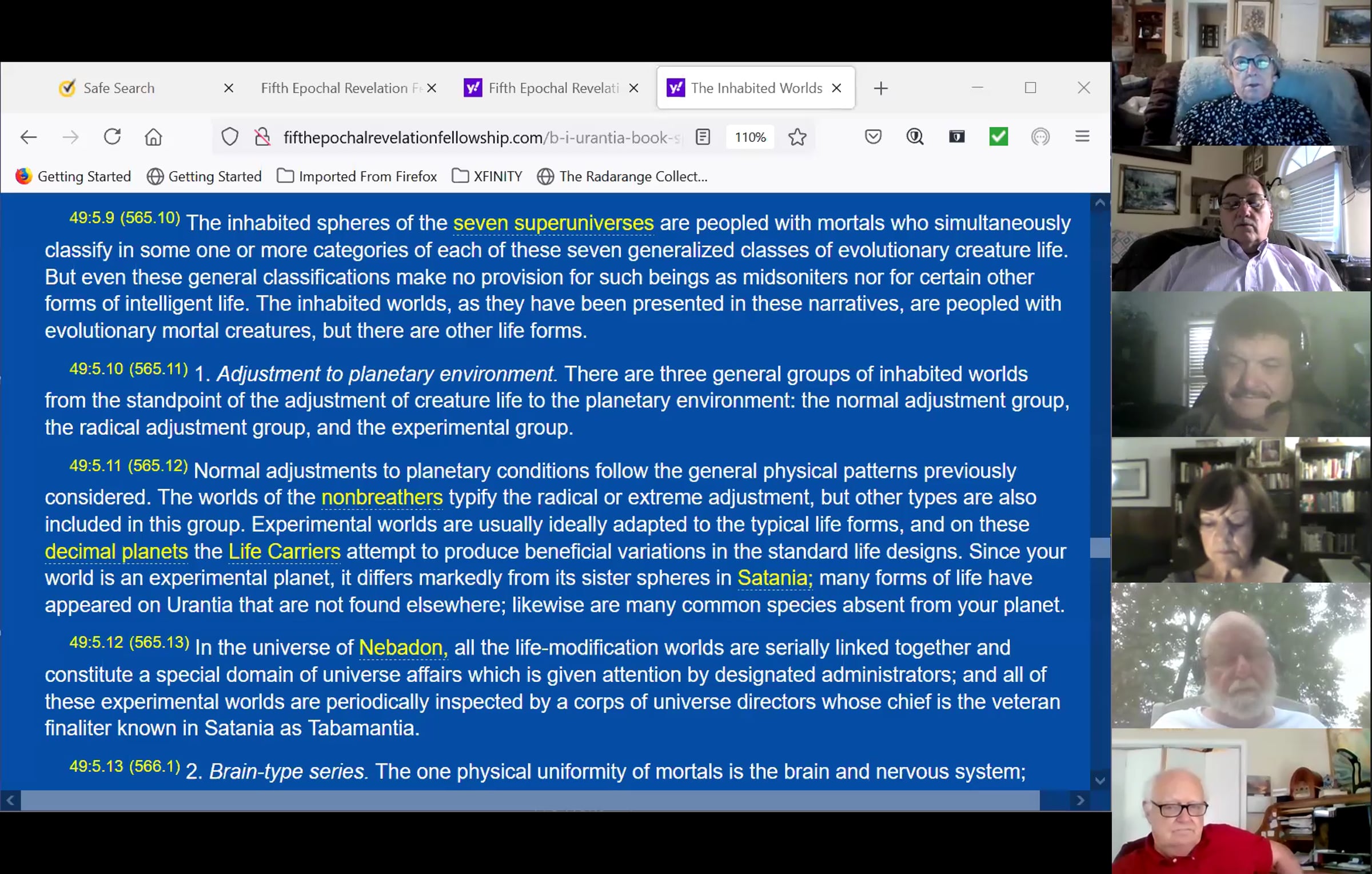The height and width of the screenshot is (874, 1372).
Task: Bookmark this page with the star
Action: click(797, 137)
